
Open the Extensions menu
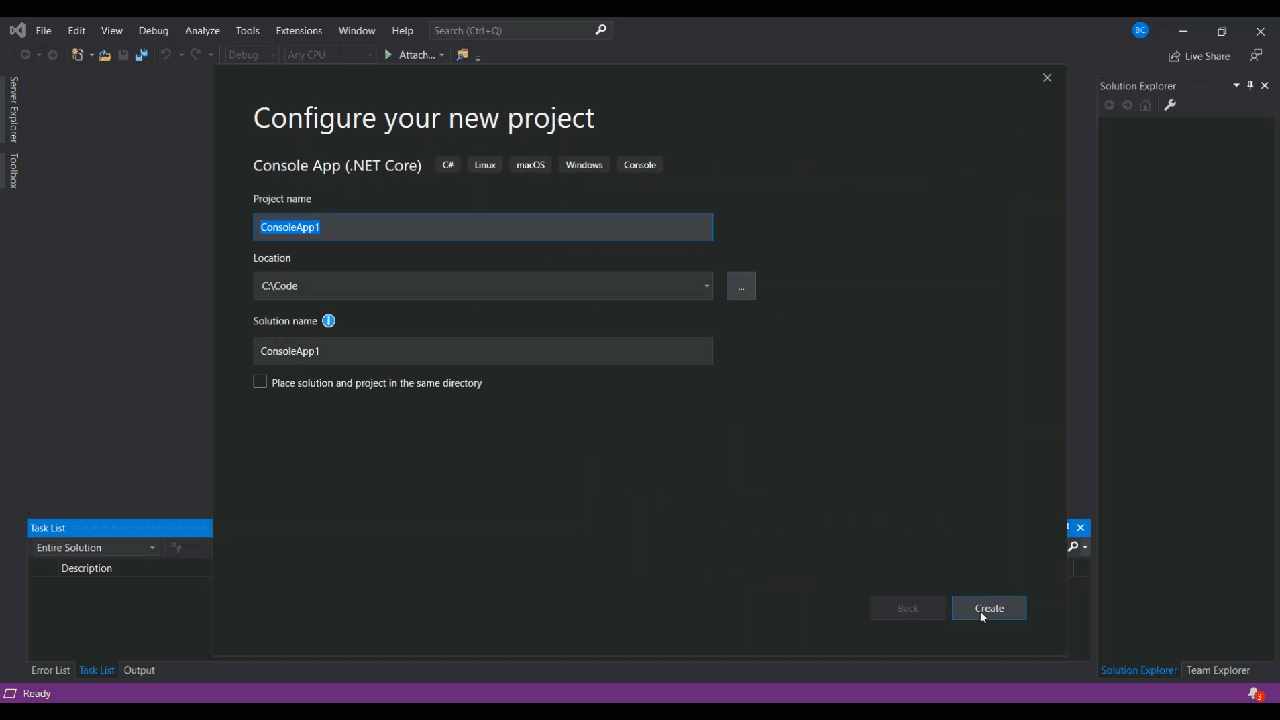[x=299, y=31]
